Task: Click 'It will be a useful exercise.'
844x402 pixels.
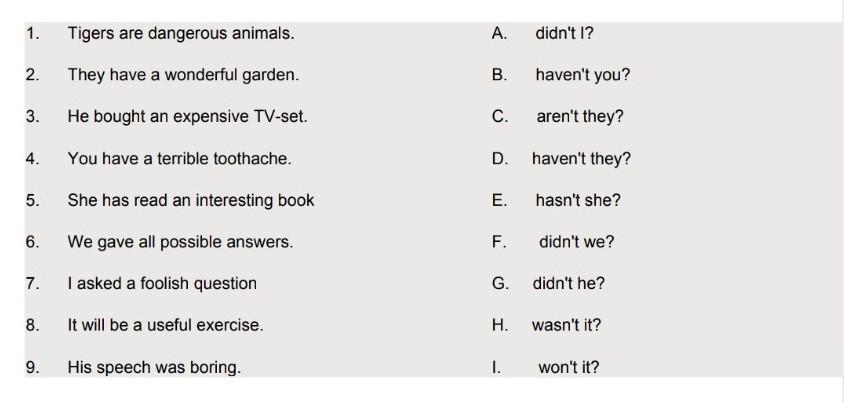Action: [x=165, y=325]
